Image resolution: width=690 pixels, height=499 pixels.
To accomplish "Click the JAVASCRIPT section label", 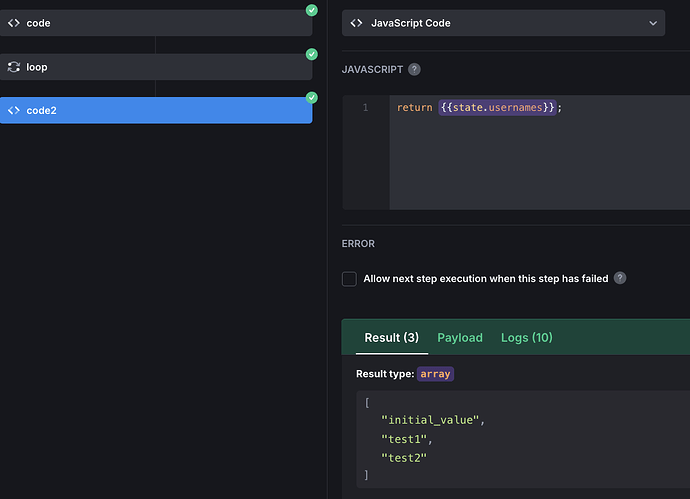I will point(372,70).
